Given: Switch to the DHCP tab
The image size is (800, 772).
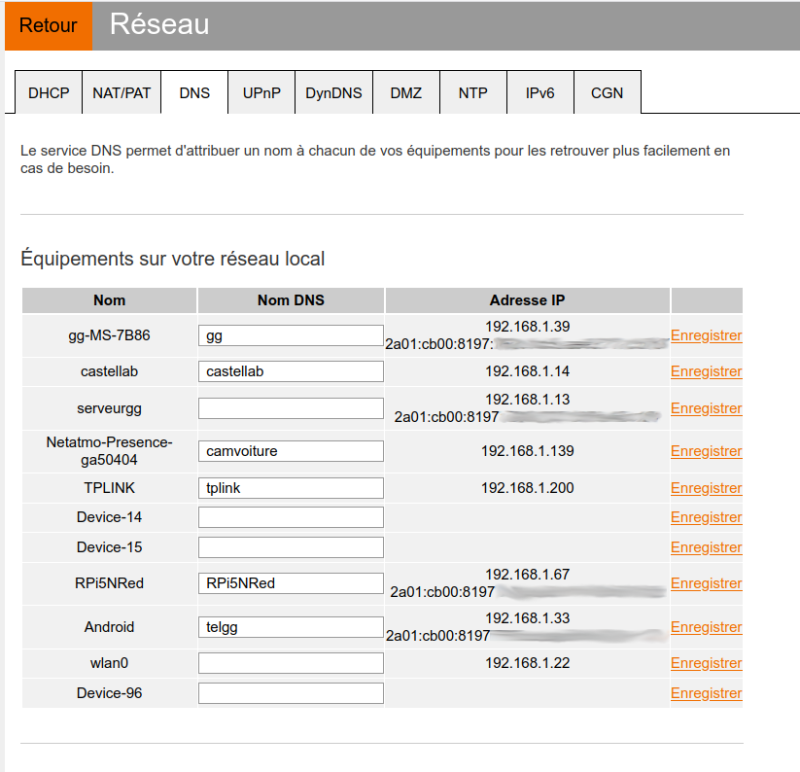Looking at the screenshot, I should 48,93.
